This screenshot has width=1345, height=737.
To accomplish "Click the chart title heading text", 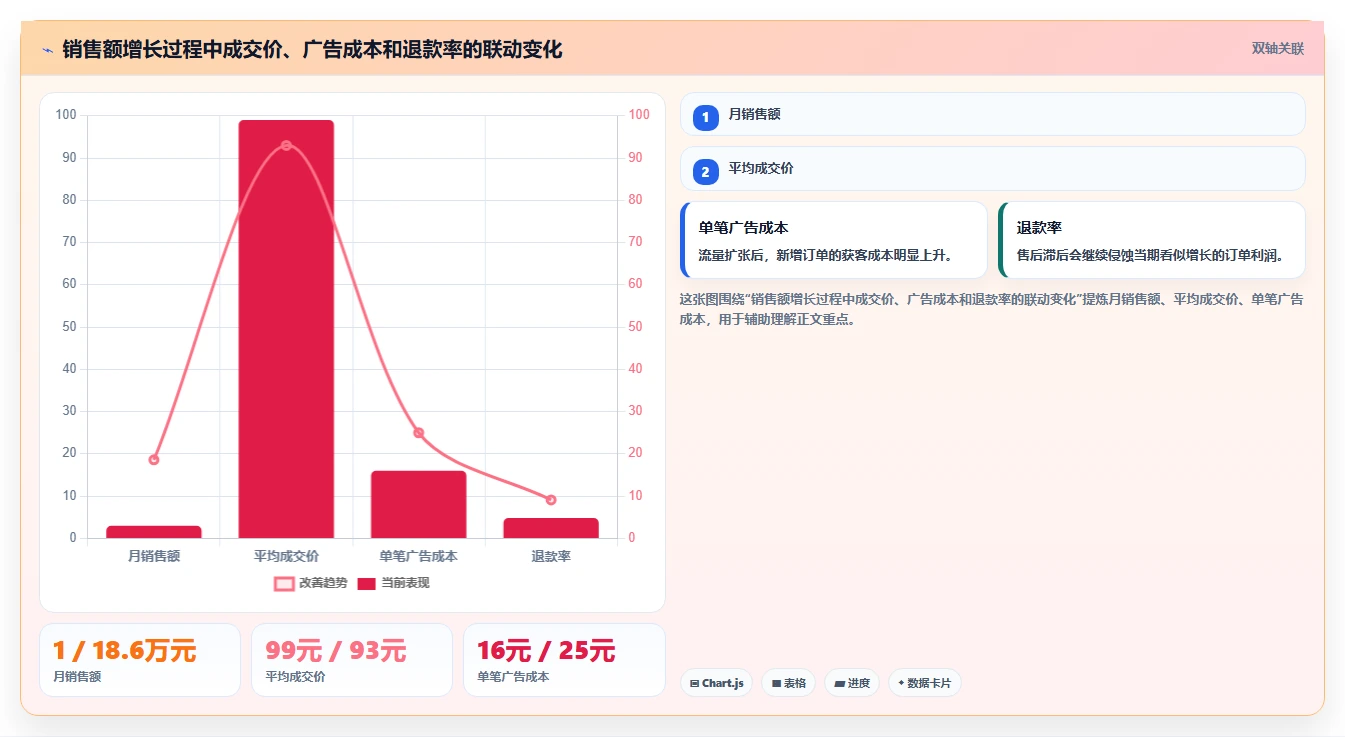I will click(x=312, y=49).
